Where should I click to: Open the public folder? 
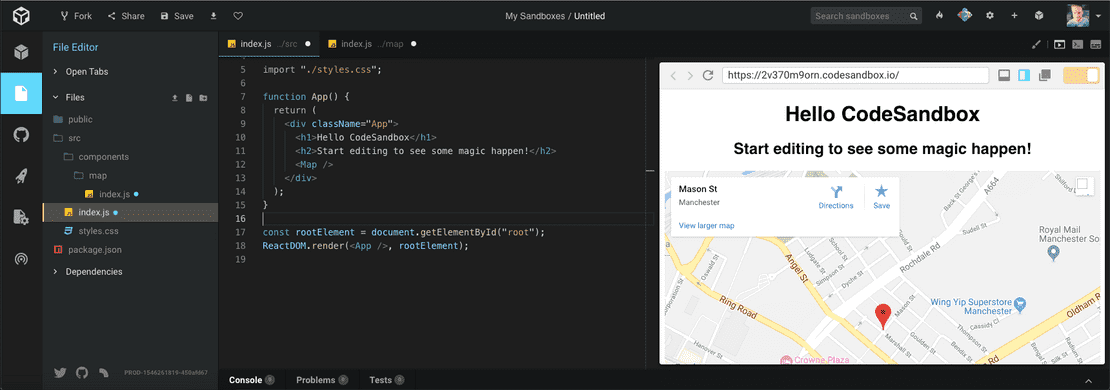pos(130,120)
